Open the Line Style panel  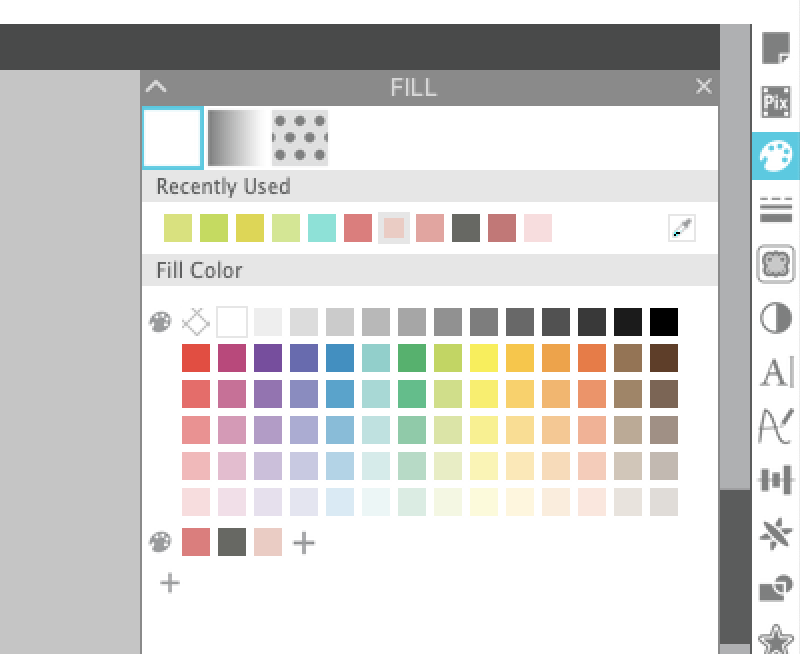(x=775, y=210)
